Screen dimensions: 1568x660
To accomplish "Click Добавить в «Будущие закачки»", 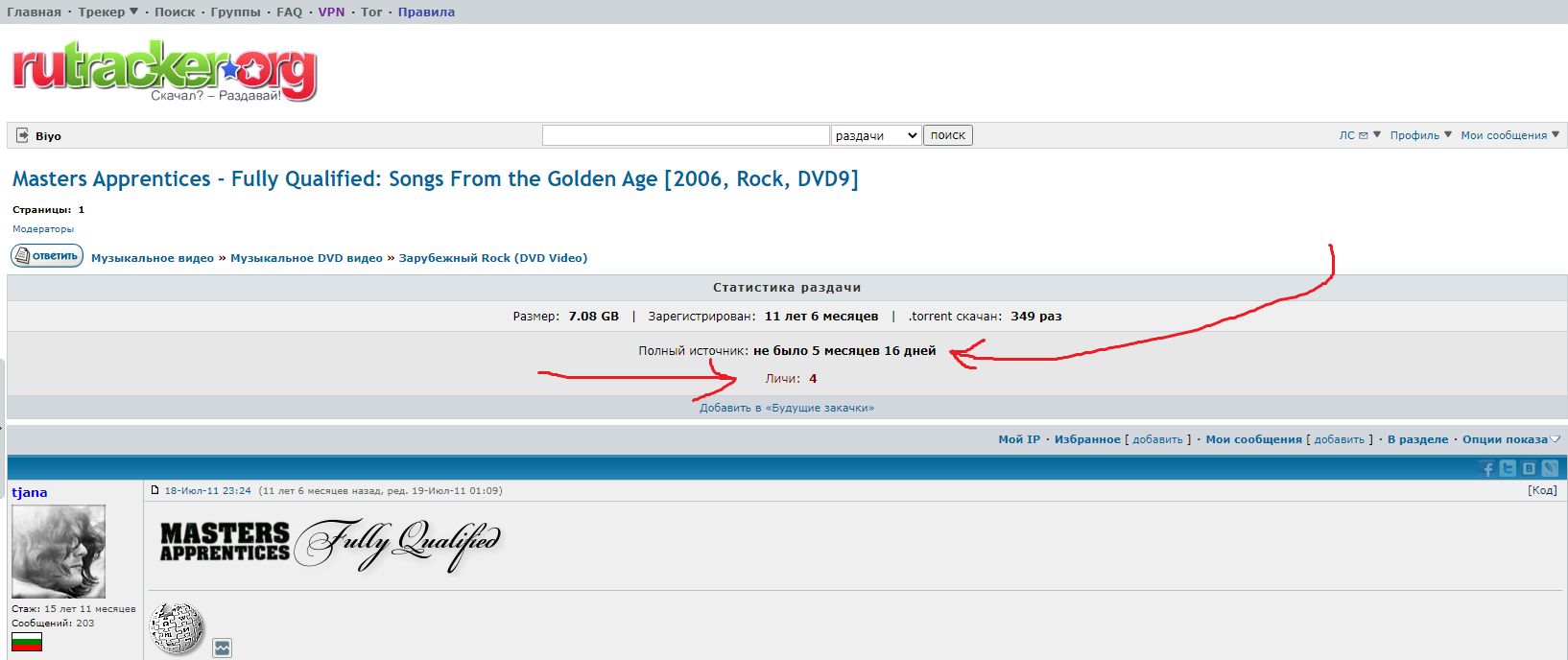I will pos(787,408).
